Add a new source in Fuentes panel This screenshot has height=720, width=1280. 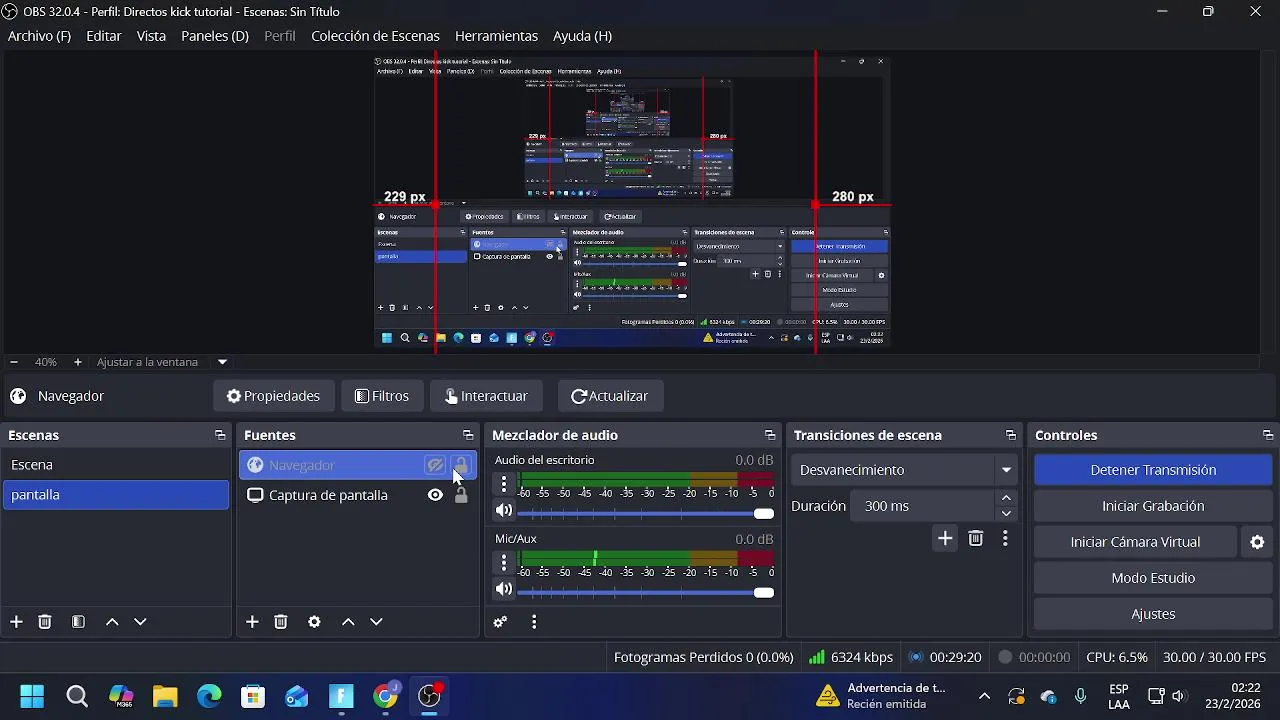252,622
